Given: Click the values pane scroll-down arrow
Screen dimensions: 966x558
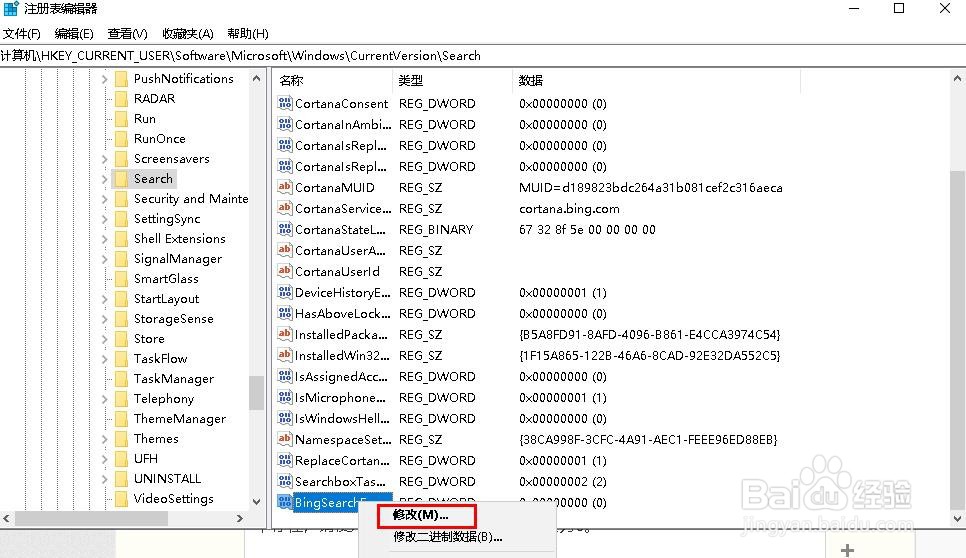Looking at the screenshot, I should coord(957,519).
